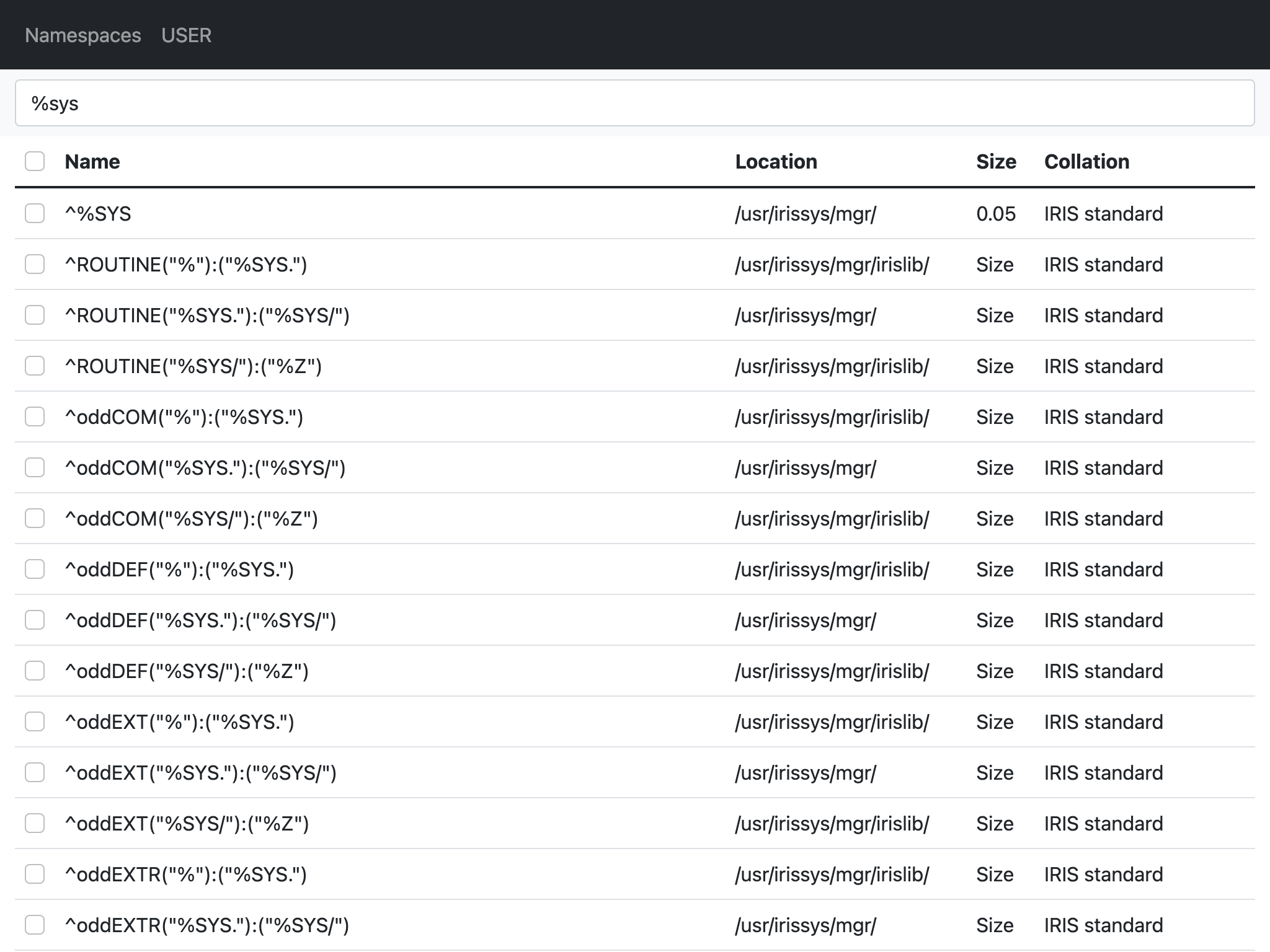Toggle the select-all checkbox in header
1270x952 pixels.
(x=35, y=161)
